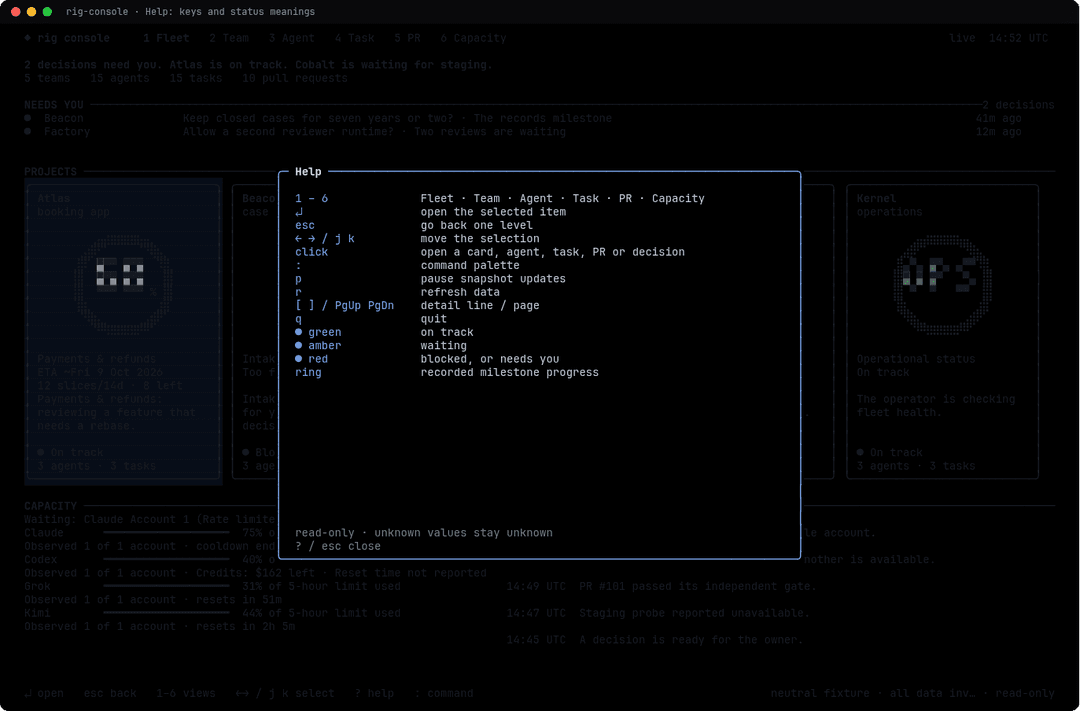The width and height of the screenshot is (1080, 711).
Task: Click the green dot in the Help legend
Action: point(298,332)
